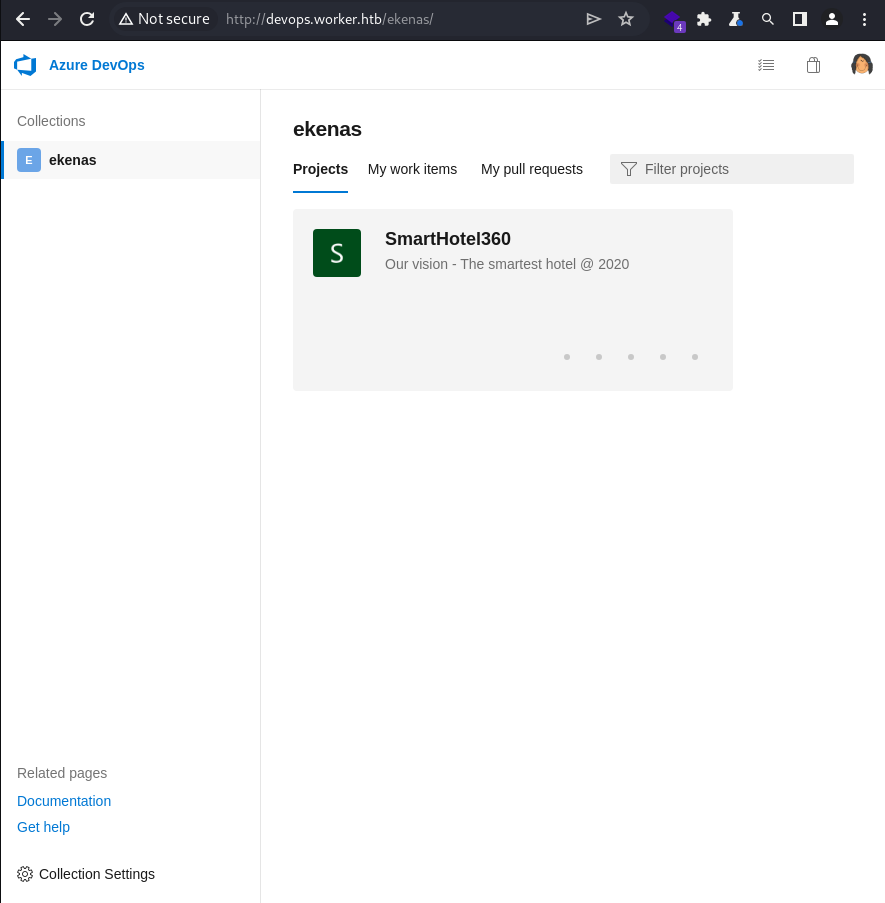Select the ekenas collection in sidebar

[x=131, y=160]
